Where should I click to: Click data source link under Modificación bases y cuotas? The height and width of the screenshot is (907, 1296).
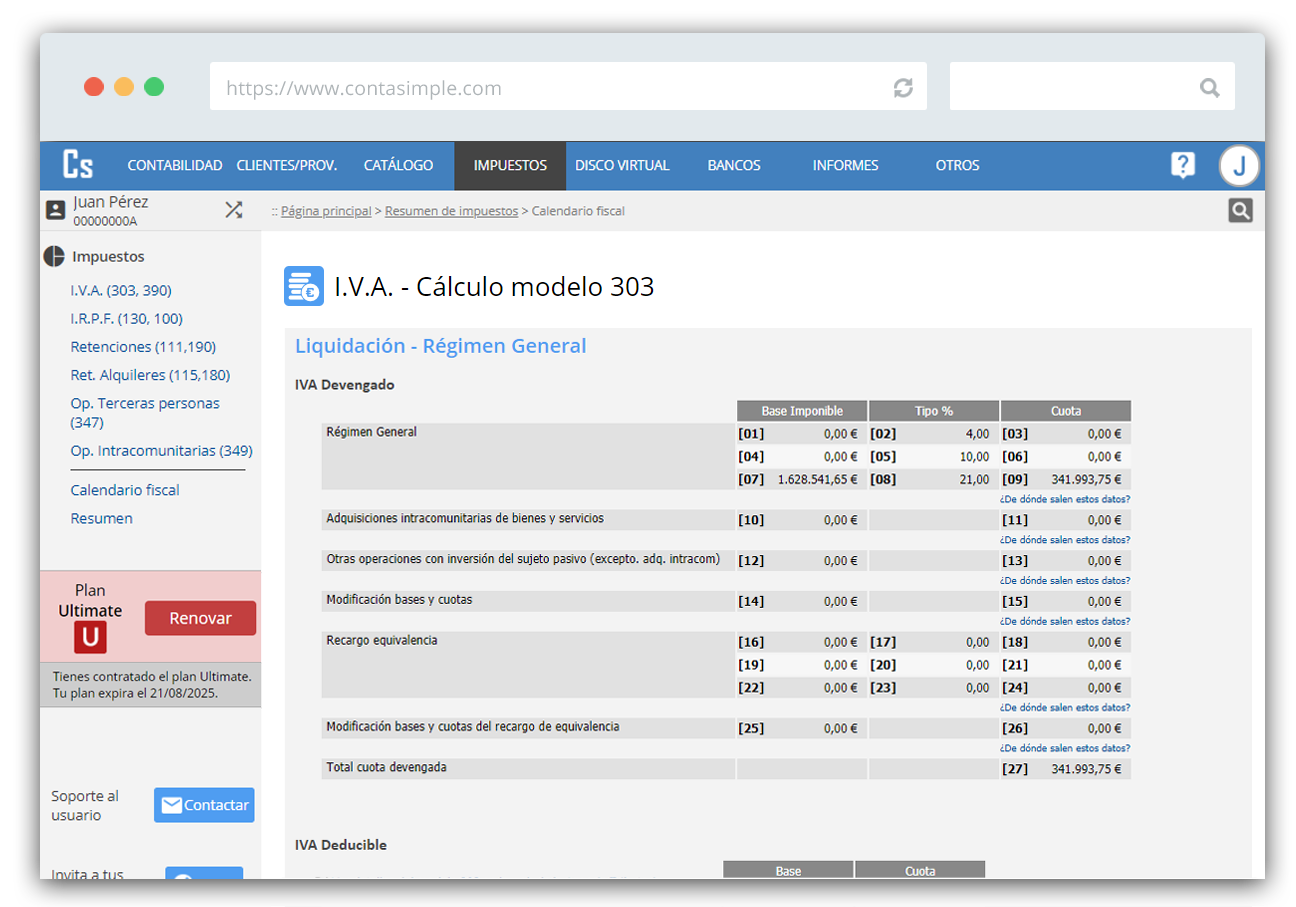tap(1065, 621)
